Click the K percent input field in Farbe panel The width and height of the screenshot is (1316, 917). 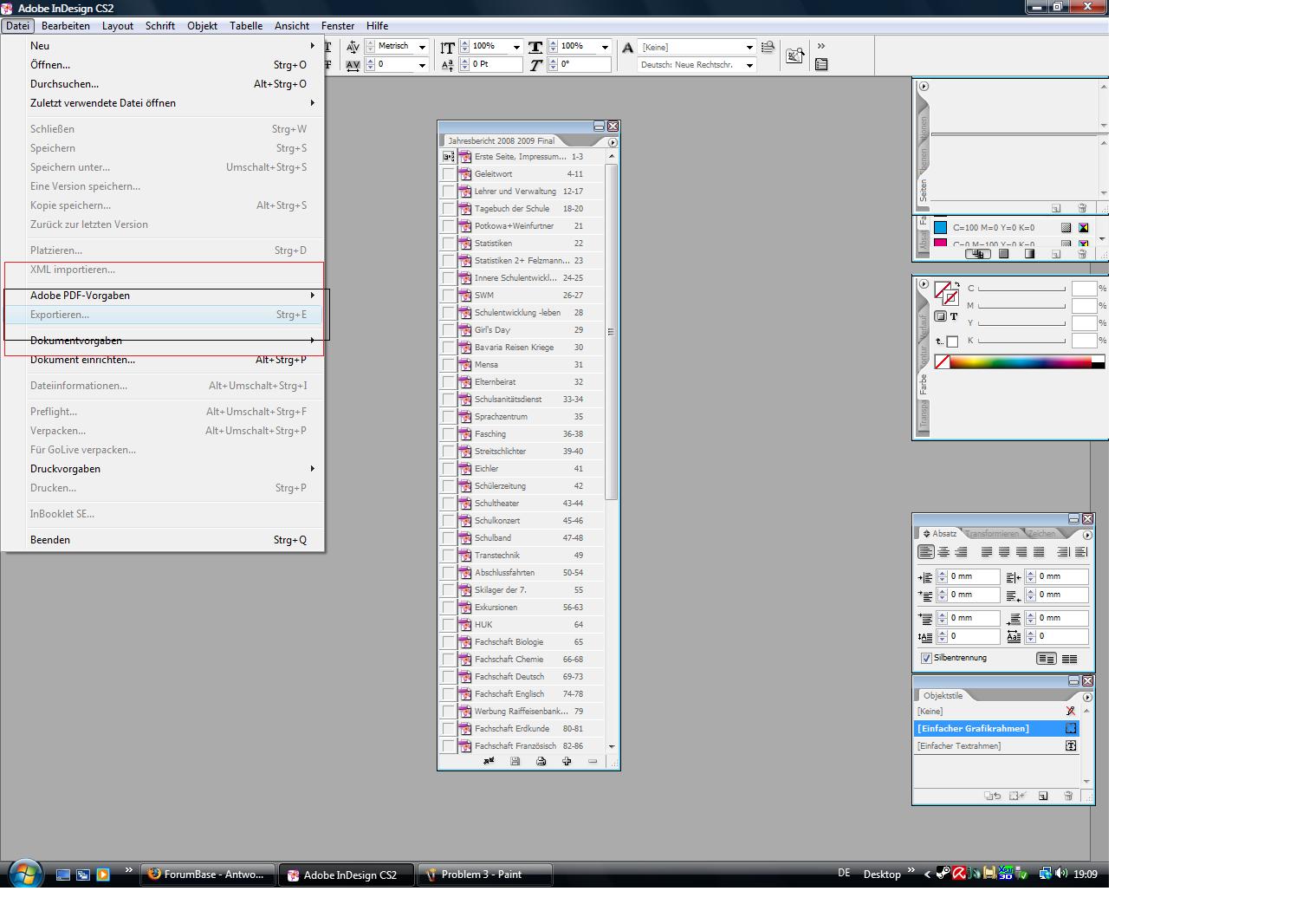point(1084,341)
